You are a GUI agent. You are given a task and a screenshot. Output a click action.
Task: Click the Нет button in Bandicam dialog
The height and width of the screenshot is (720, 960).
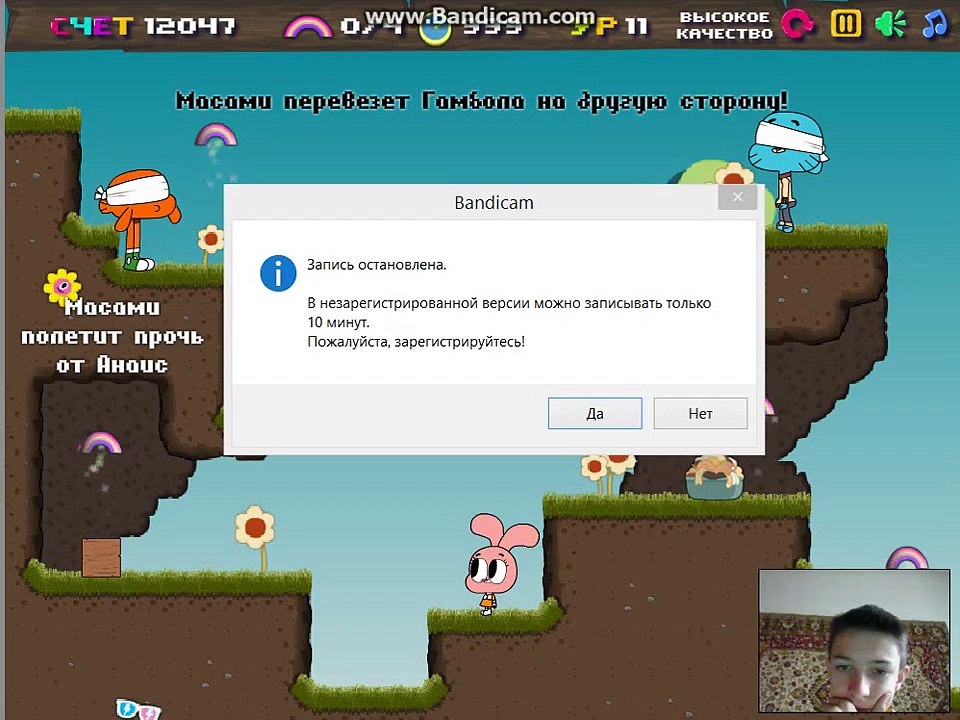point(700,413)
